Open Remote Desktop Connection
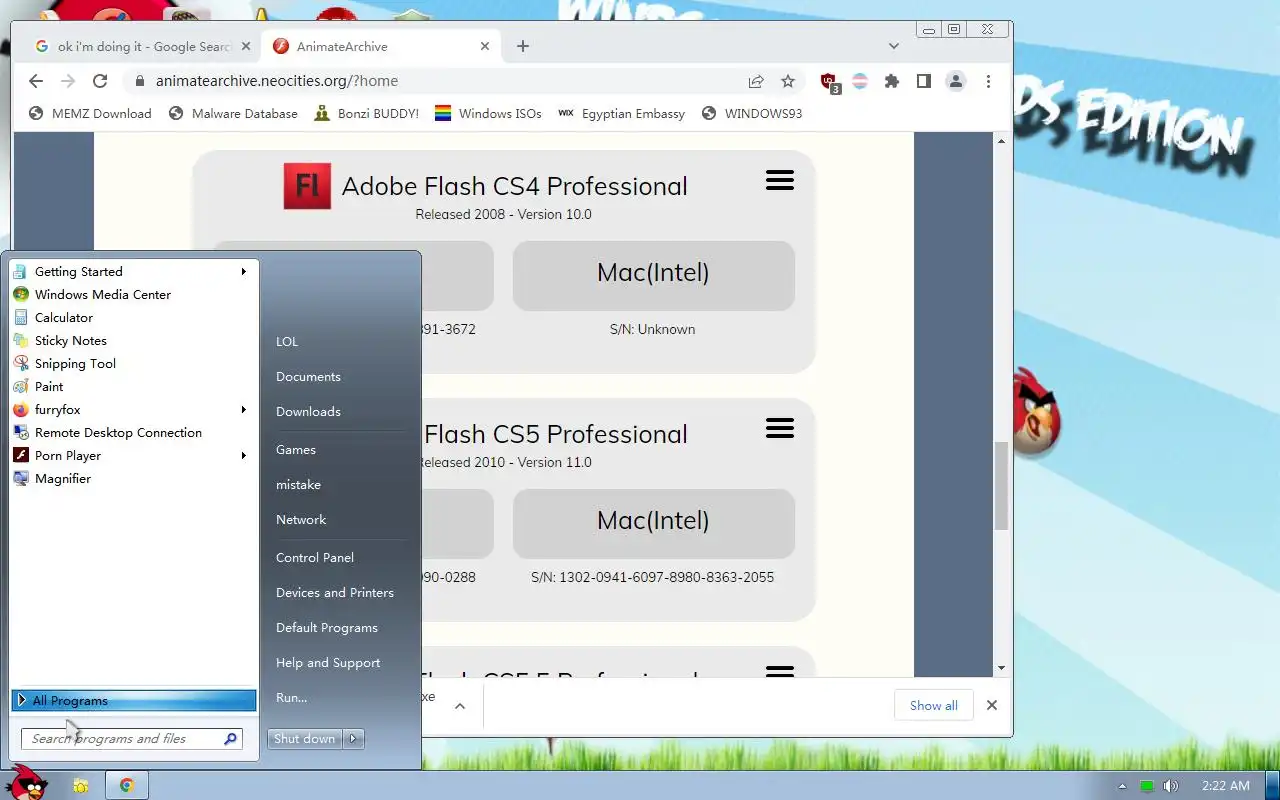The height and width of the screenshot is (800, 1280). coord(133,433)
